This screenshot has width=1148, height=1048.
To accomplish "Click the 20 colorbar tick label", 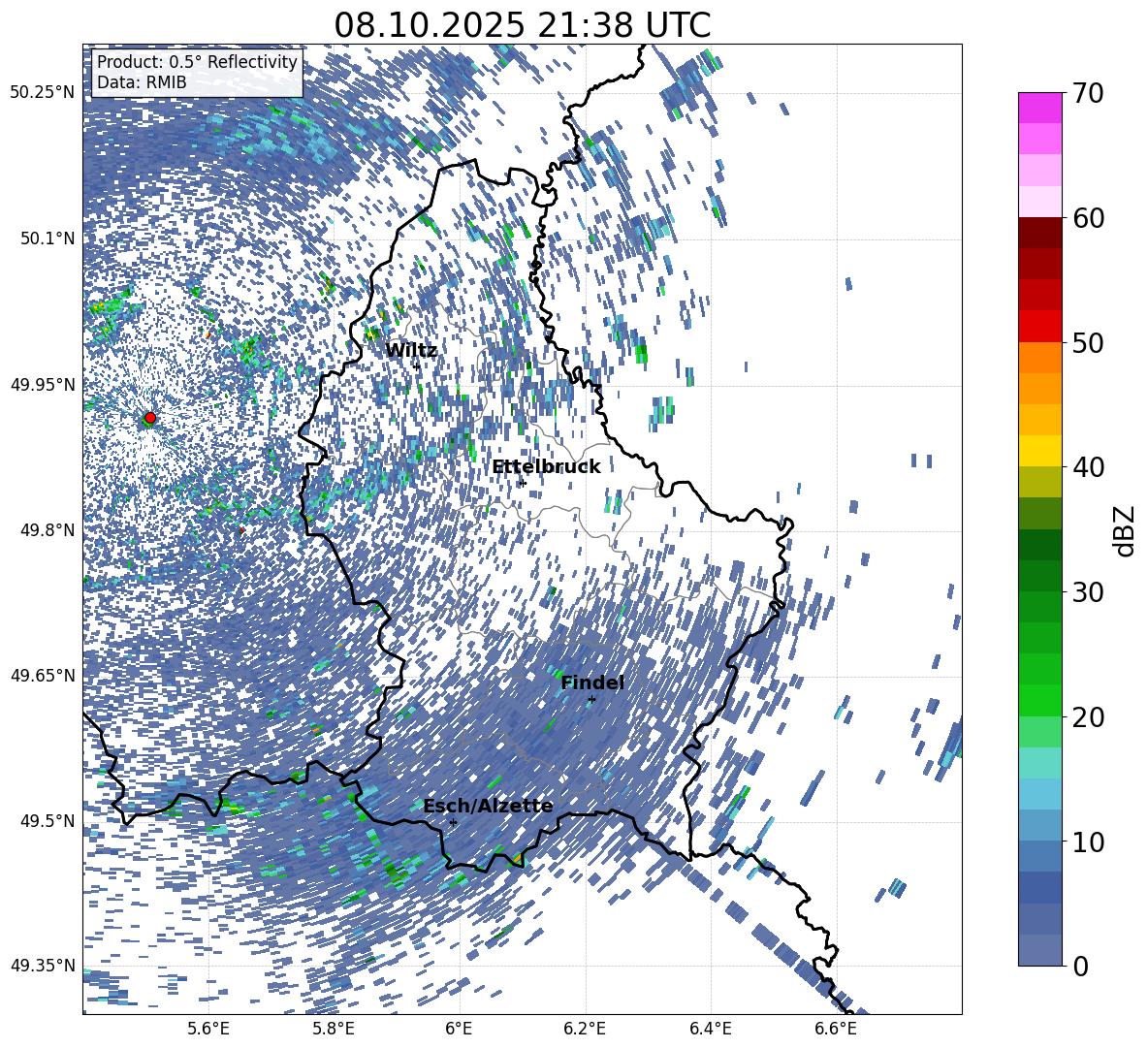I will tap(1087, 717).
